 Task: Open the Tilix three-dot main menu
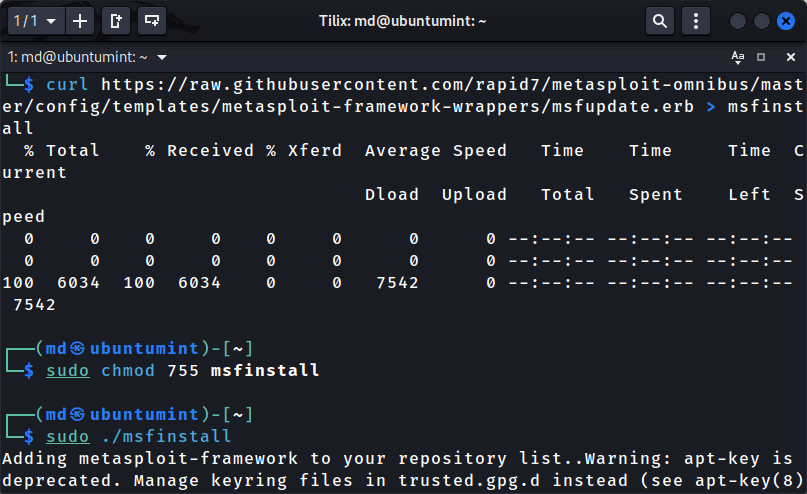(696, 21)
